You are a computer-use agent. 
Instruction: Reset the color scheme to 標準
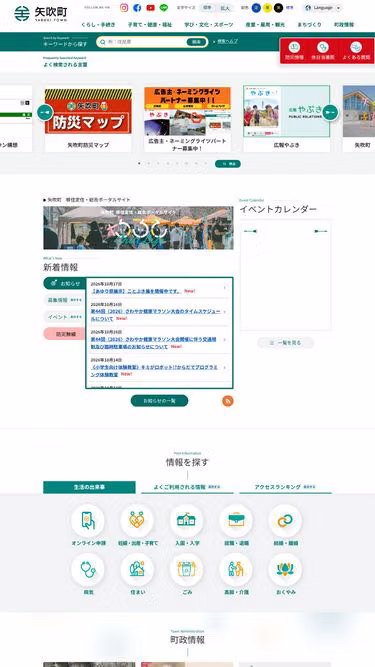pos(290,8)
